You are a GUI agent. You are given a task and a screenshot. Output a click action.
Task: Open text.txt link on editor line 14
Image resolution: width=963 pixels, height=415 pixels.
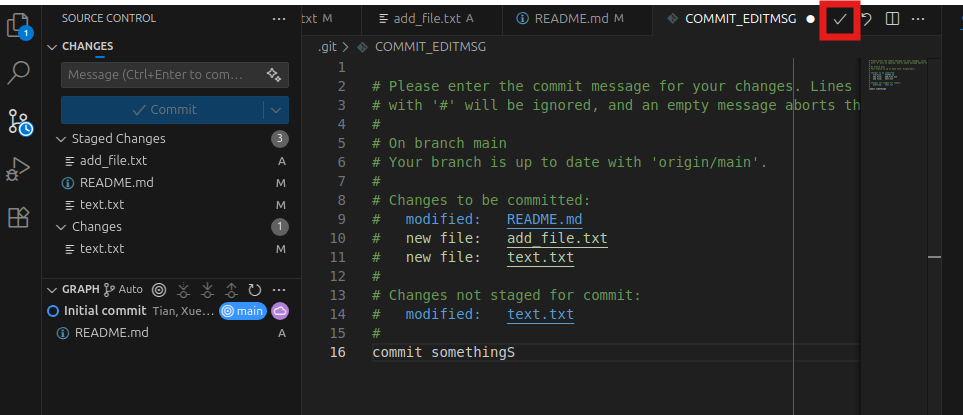coord(540,314)
